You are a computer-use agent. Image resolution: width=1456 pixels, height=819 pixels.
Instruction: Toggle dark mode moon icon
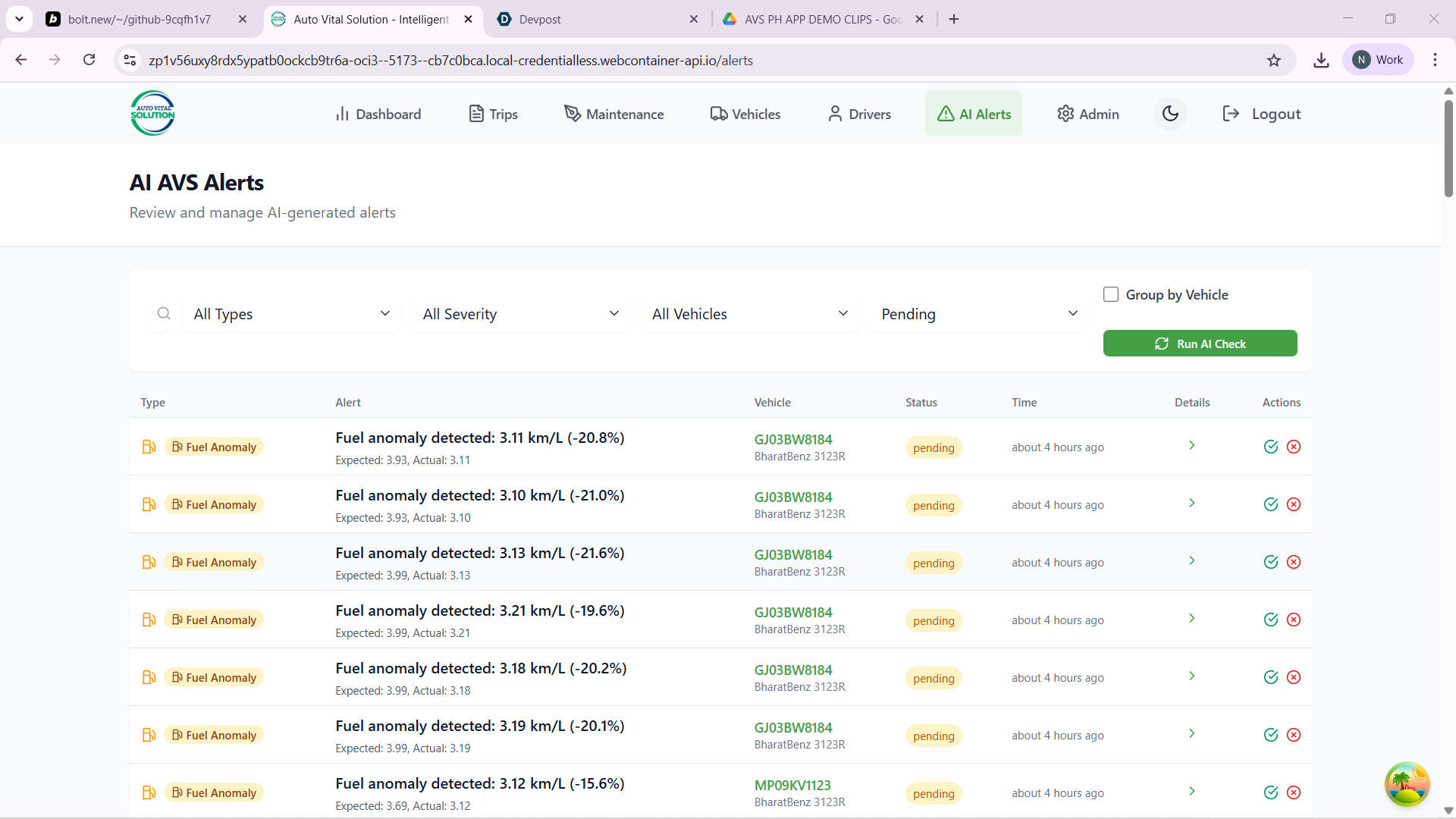1170,114
